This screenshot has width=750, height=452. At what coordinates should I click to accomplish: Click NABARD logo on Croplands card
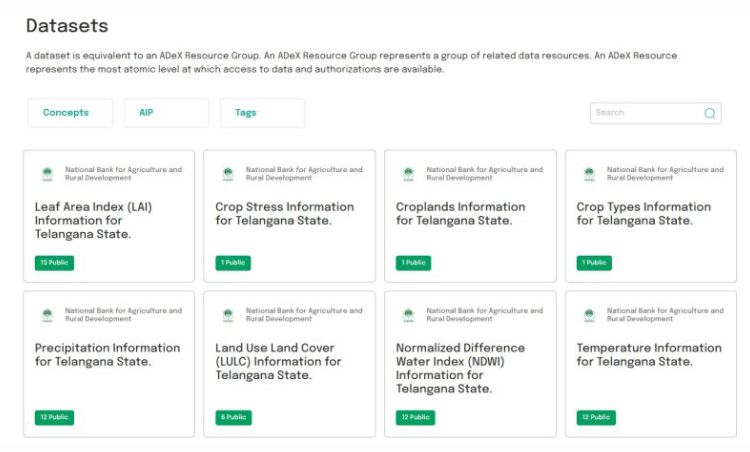pyautogui.click(x=408, y=174)
